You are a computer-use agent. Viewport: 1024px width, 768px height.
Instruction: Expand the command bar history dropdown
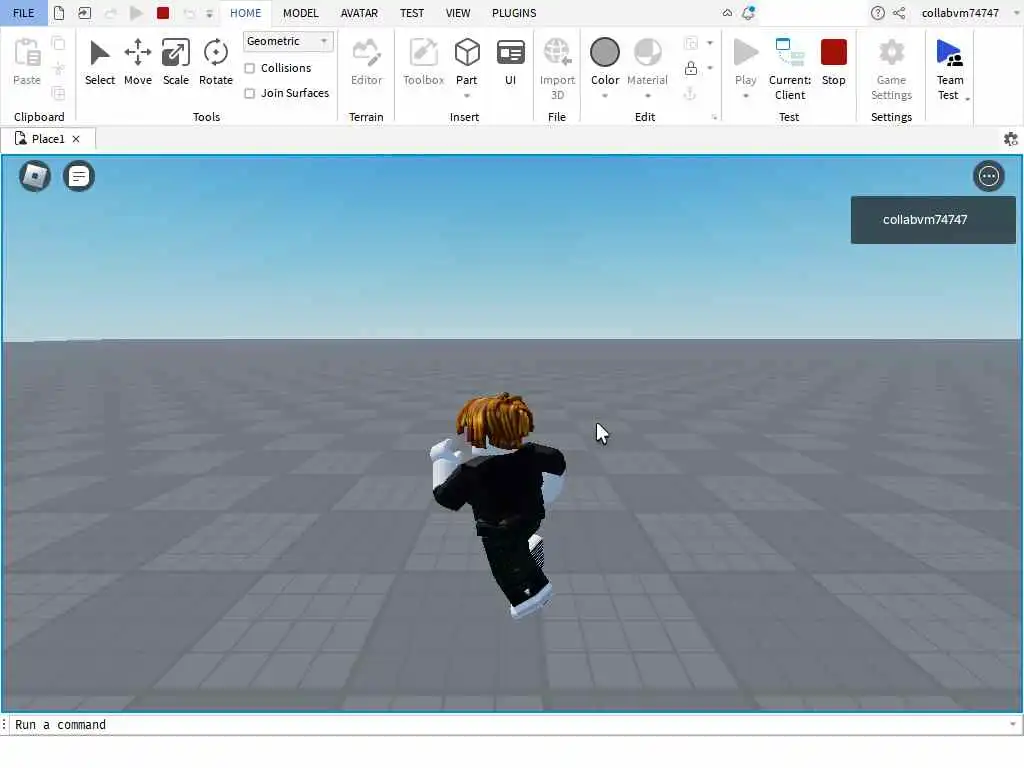[x=1012, y=724]
